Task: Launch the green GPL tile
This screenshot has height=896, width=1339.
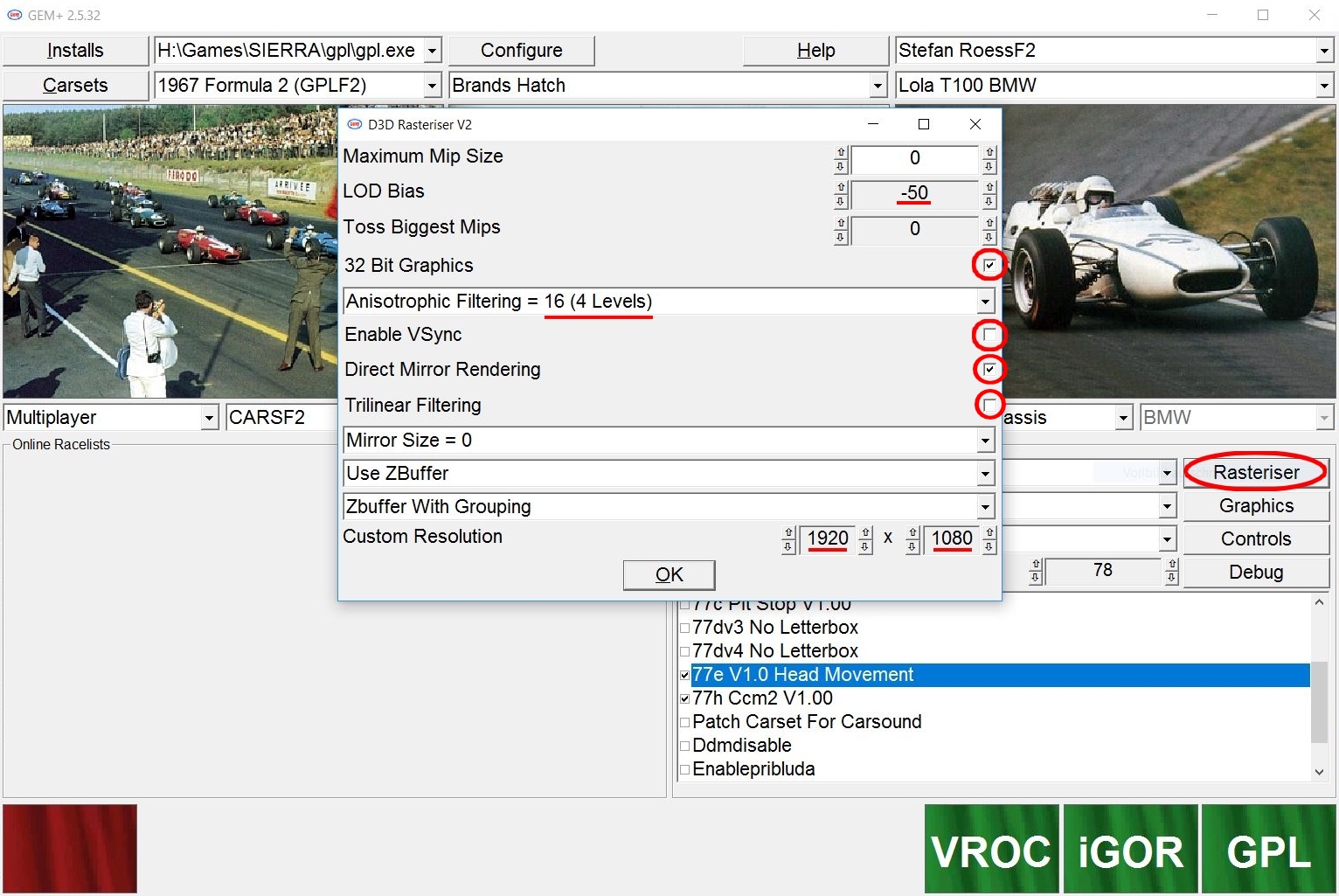Action: pyautogui.click(x=1268, y=849)
